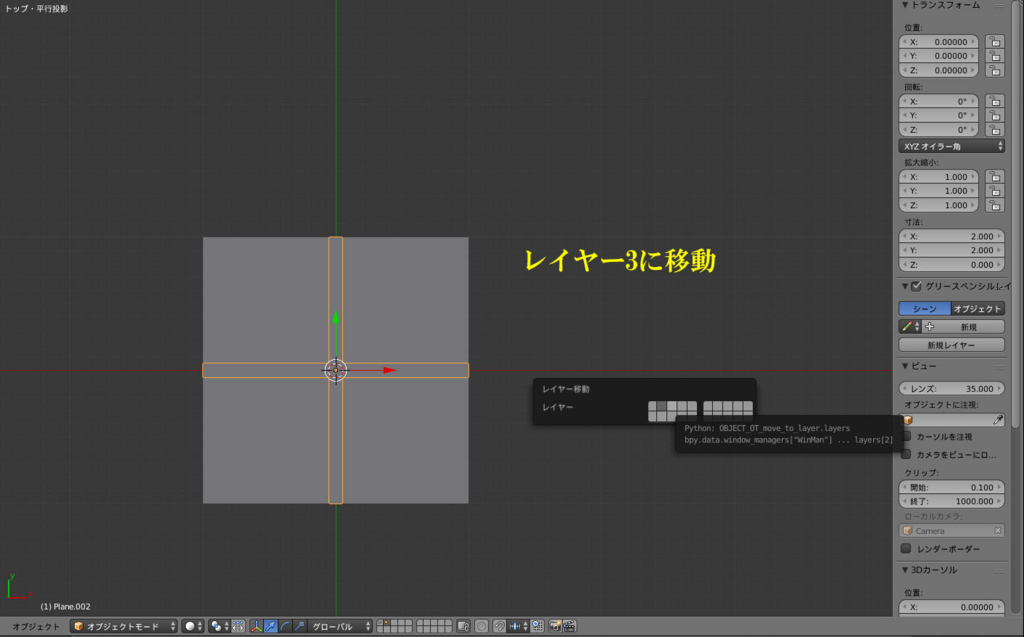
Task: Open the オブジェクトモード mode dropdown
Action: [123, 626]
